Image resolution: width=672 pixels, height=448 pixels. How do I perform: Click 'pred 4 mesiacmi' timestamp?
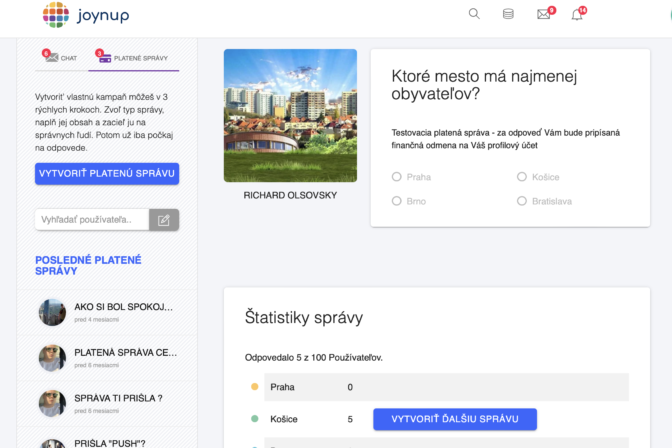pyautogui.click(x=96, y=320)
